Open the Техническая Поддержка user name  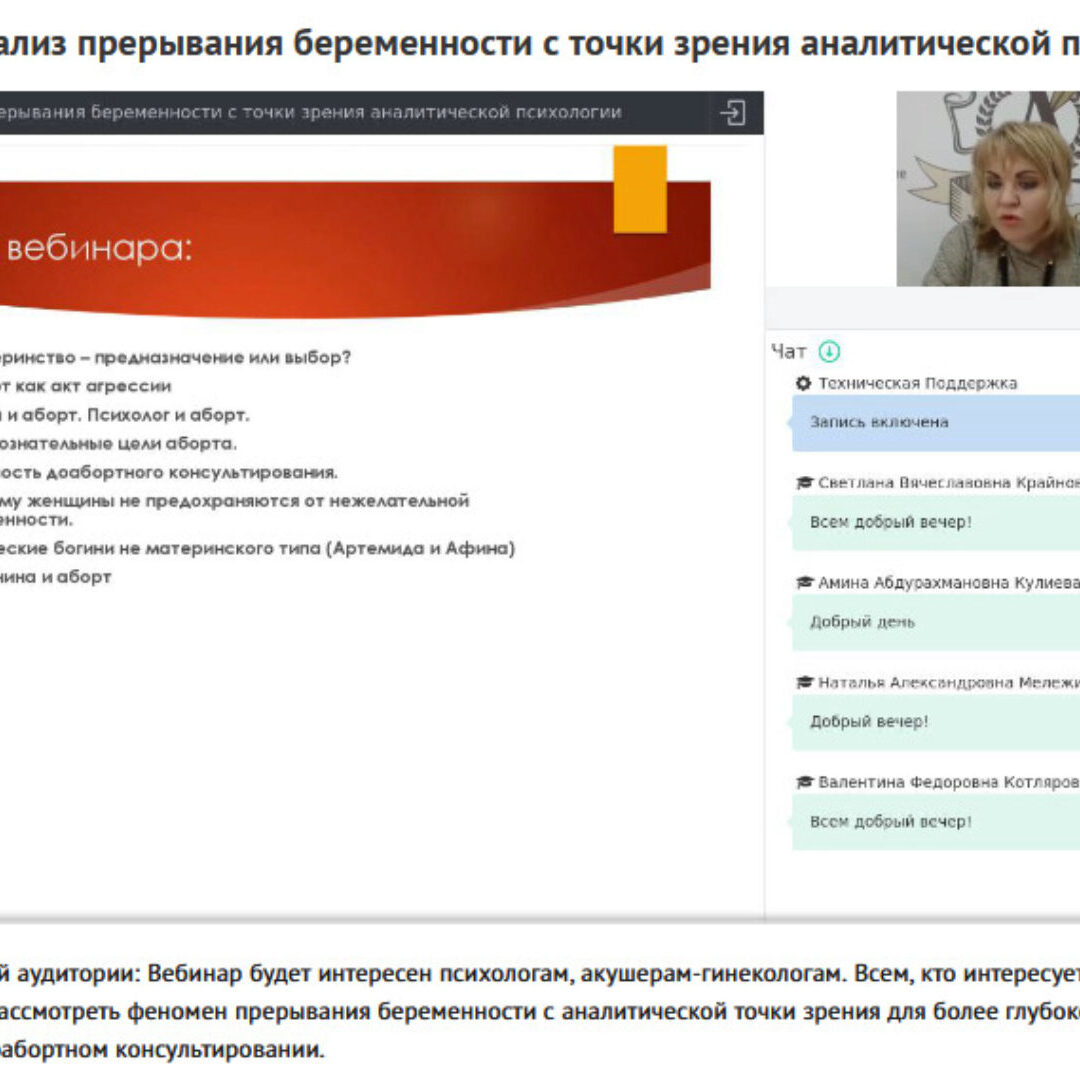917,383
